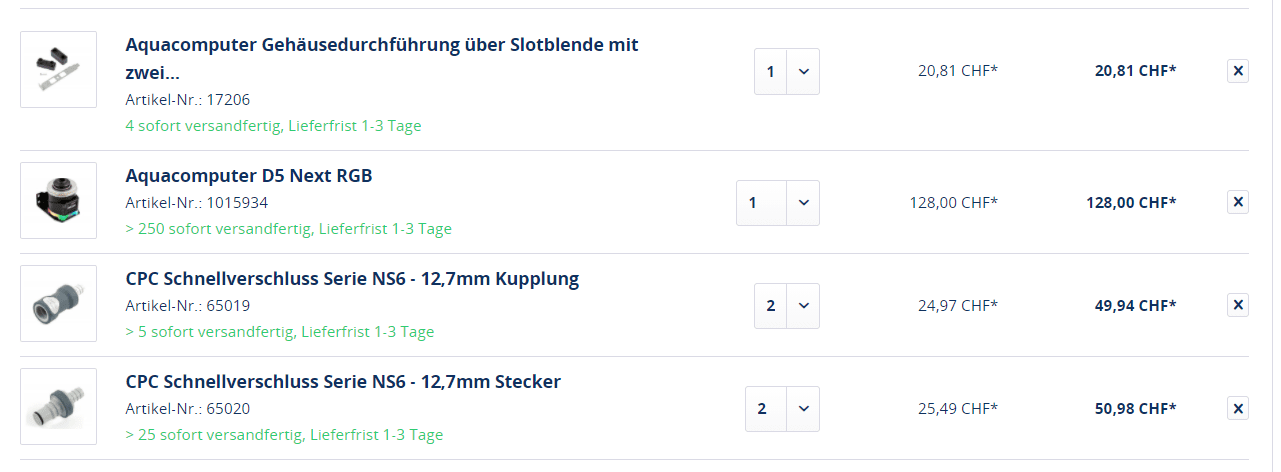Remove Aquacomputer D5 Next RGB from cart
1281x472 pixels.
(x=1237, y=202)
